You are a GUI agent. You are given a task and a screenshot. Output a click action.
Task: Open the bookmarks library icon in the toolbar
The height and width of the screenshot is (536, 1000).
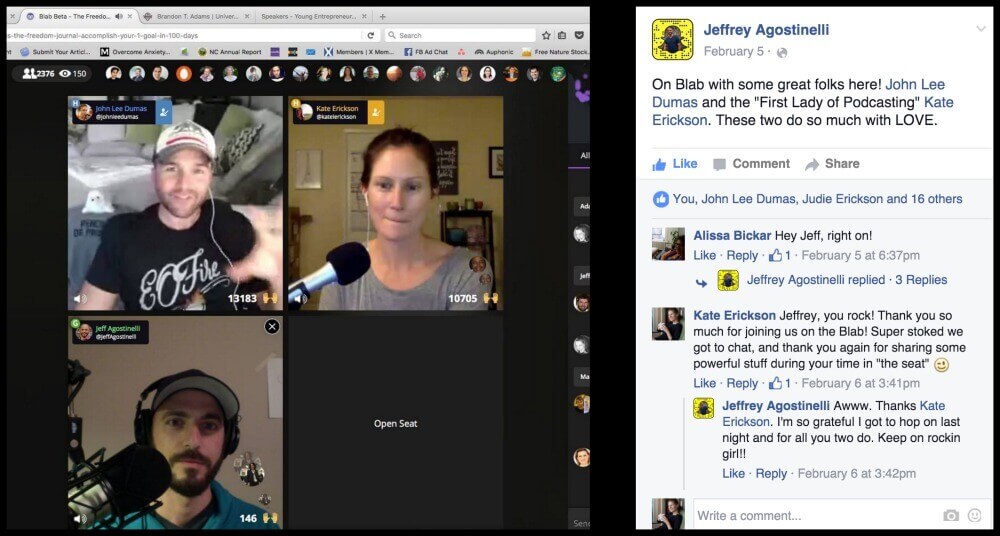pyautogui.click(x=562, y=35)
